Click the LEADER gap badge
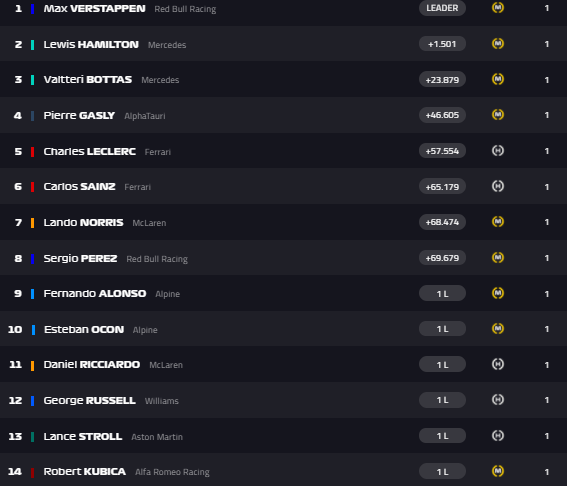The height and width of the screenshot is (486, 567). [442, 8]
